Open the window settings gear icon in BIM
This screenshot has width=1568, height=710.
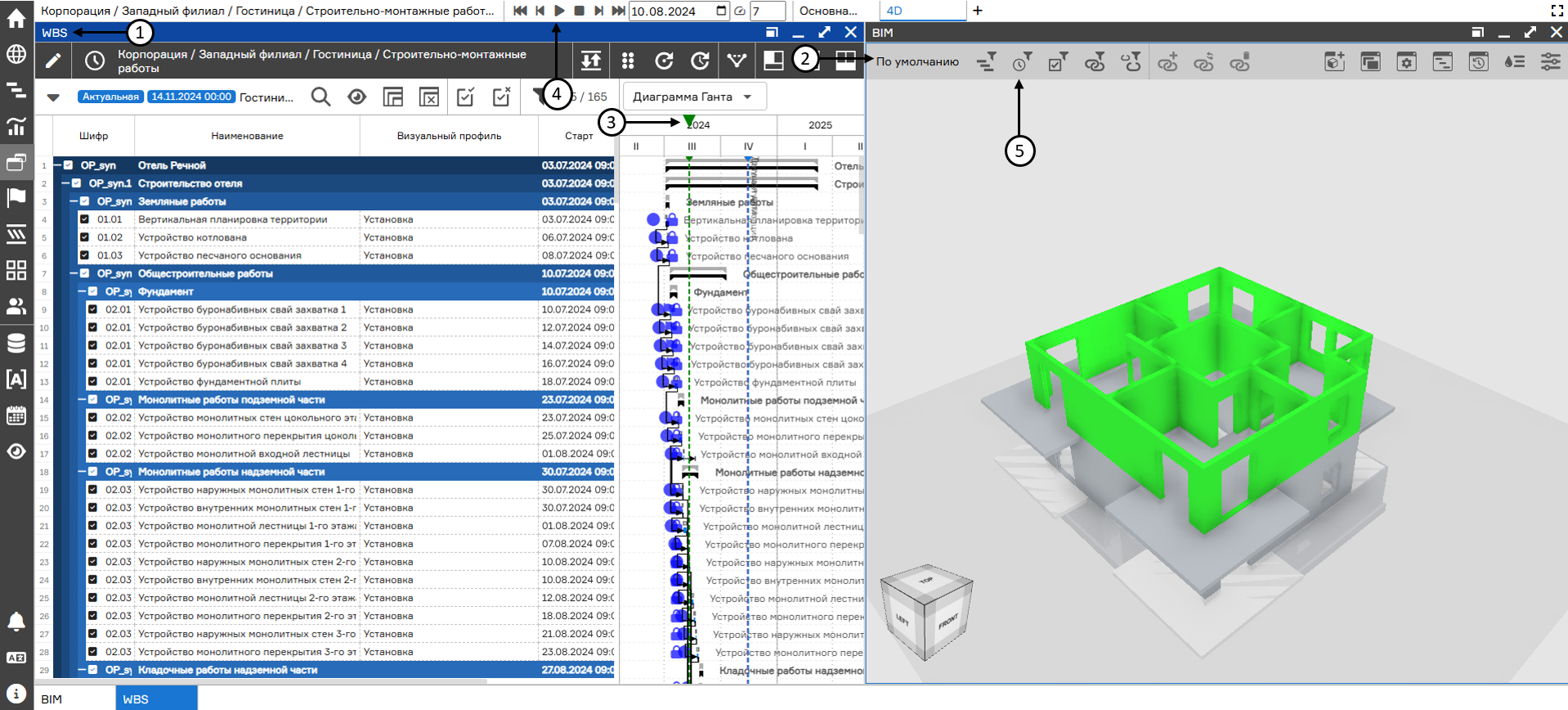pyautogui.click(x=1406, y=61)
